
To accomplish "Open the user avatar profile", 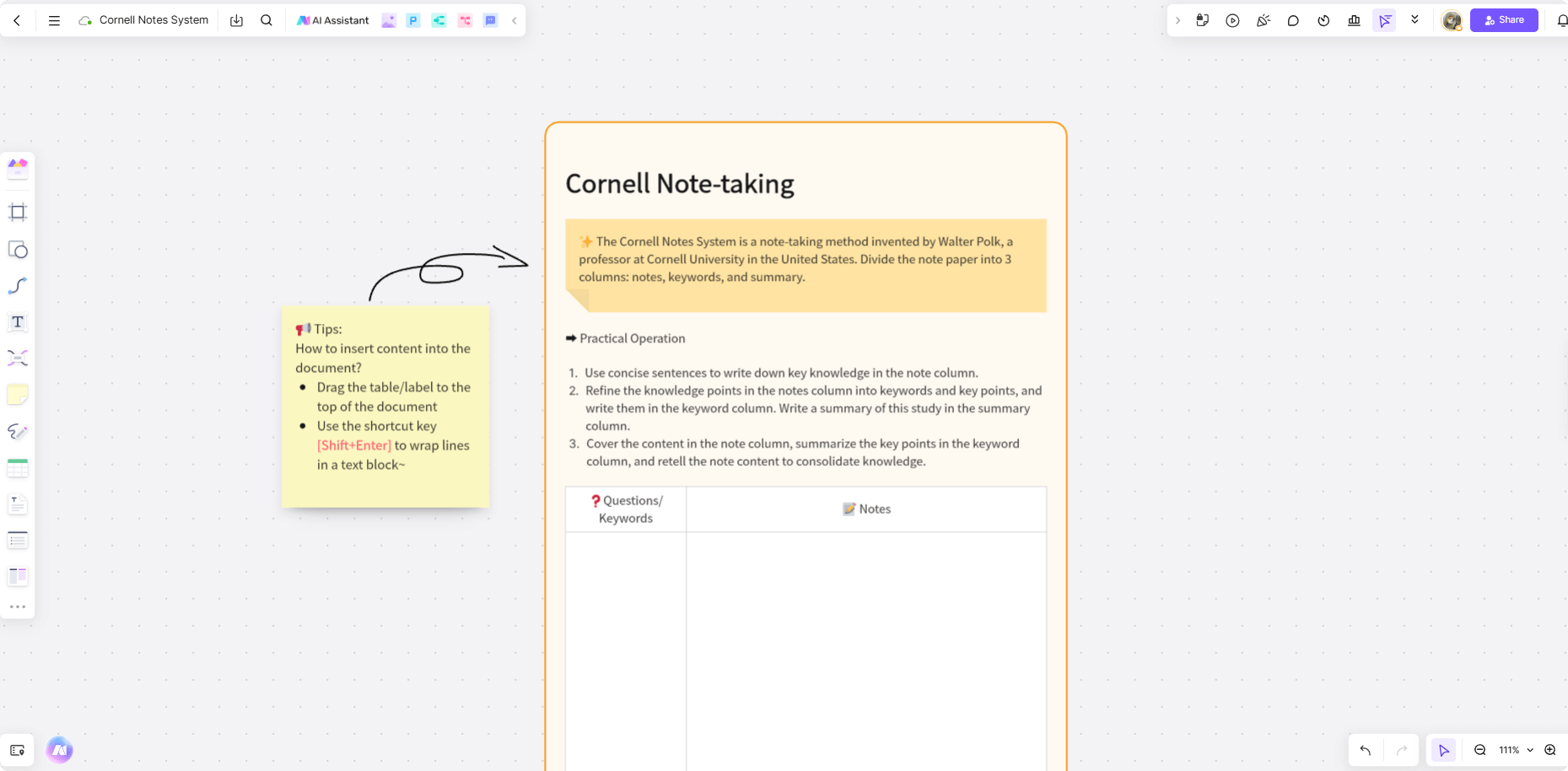I will (x=1452, y=21).
